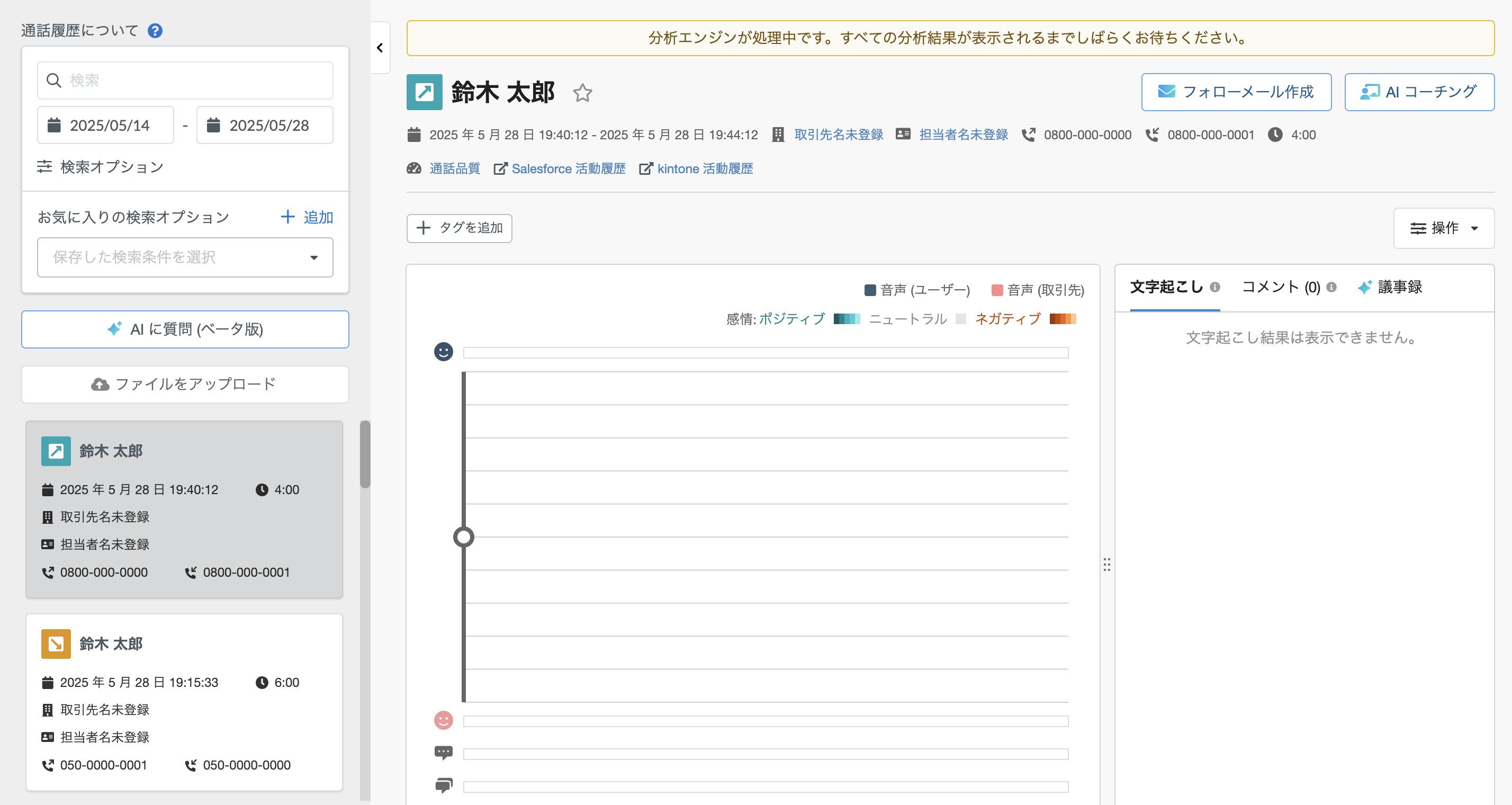Screen dimensions: 1512x805
Task: Click info icon next to コメント tab
Action: click(x=1332, y=287)
